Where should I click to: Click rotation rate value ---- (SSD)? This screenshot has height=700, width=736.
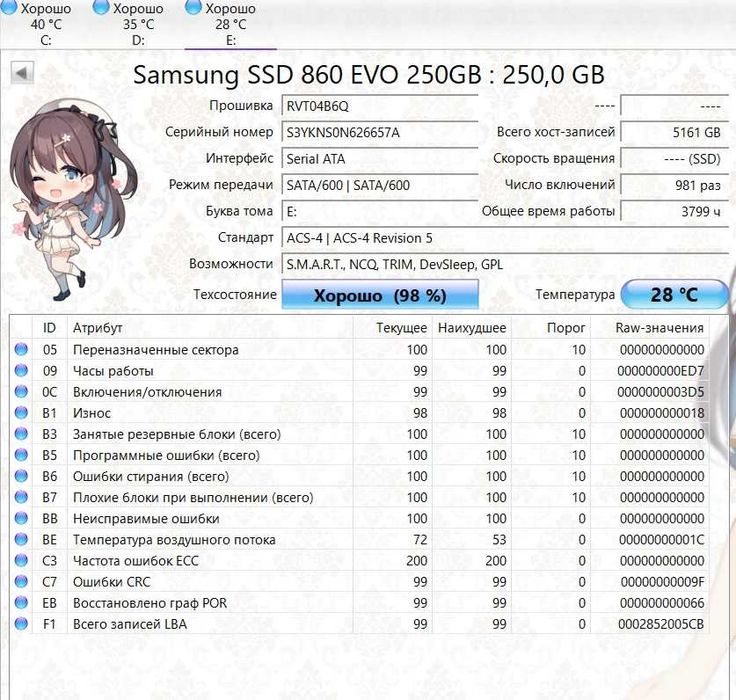click(675, 159)
